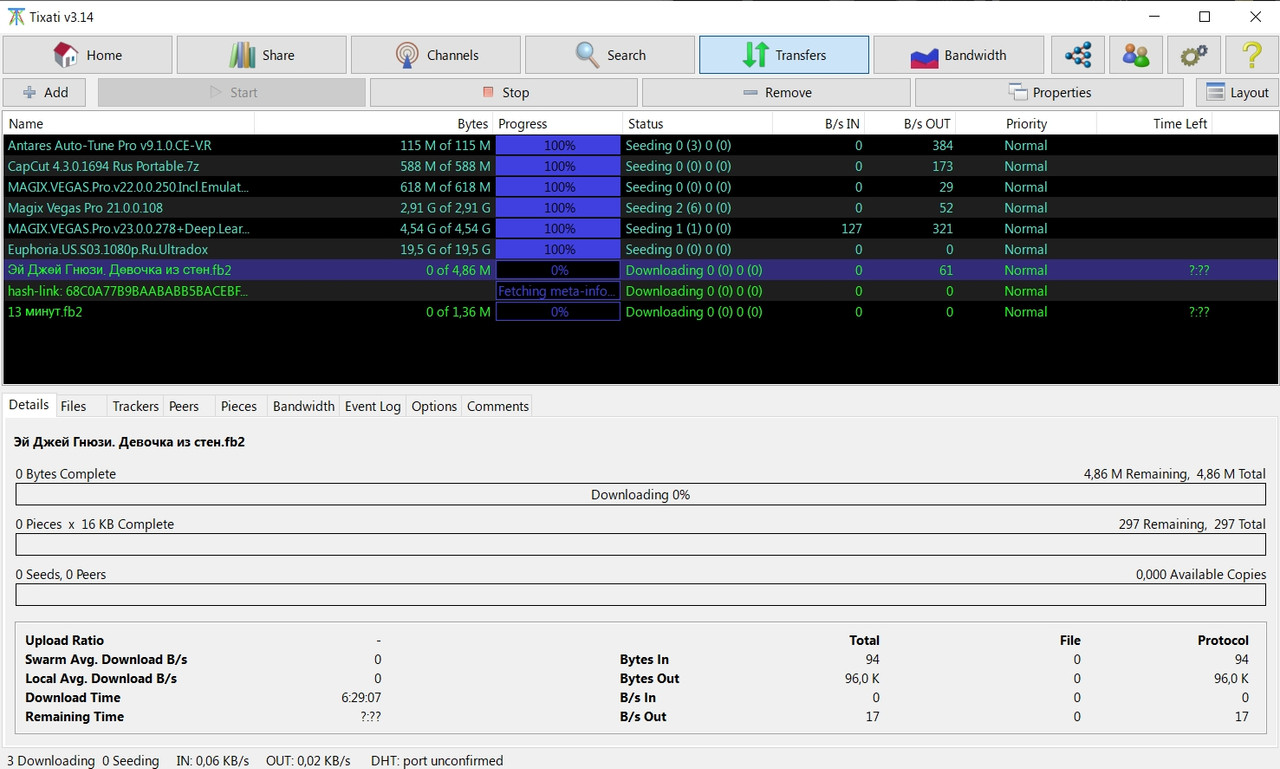Open Help via the question mark icon
Viewport: 1280px width, 769px height.
(1252, 55)
